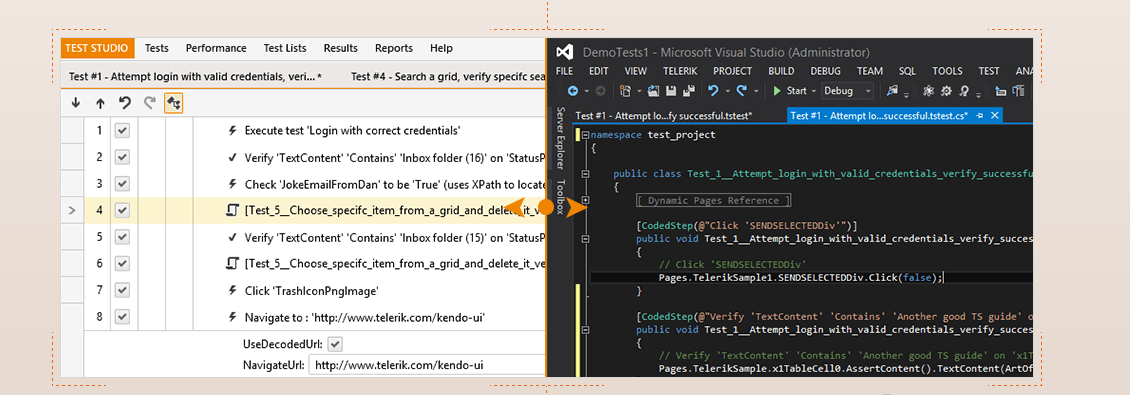Click omega-shaped Telerik toolbar icon
Viewport: 1130px width, 395px height.
pyautogui.click(x=964, y=91)
